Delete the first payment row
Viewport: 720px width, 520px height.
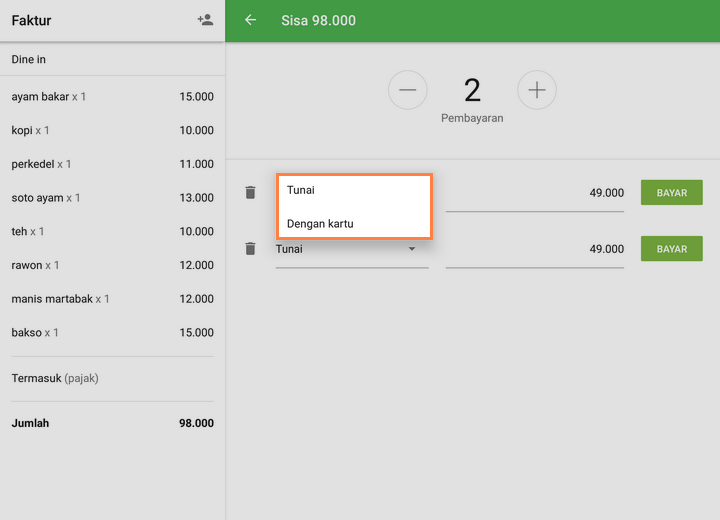pos(250,193)
